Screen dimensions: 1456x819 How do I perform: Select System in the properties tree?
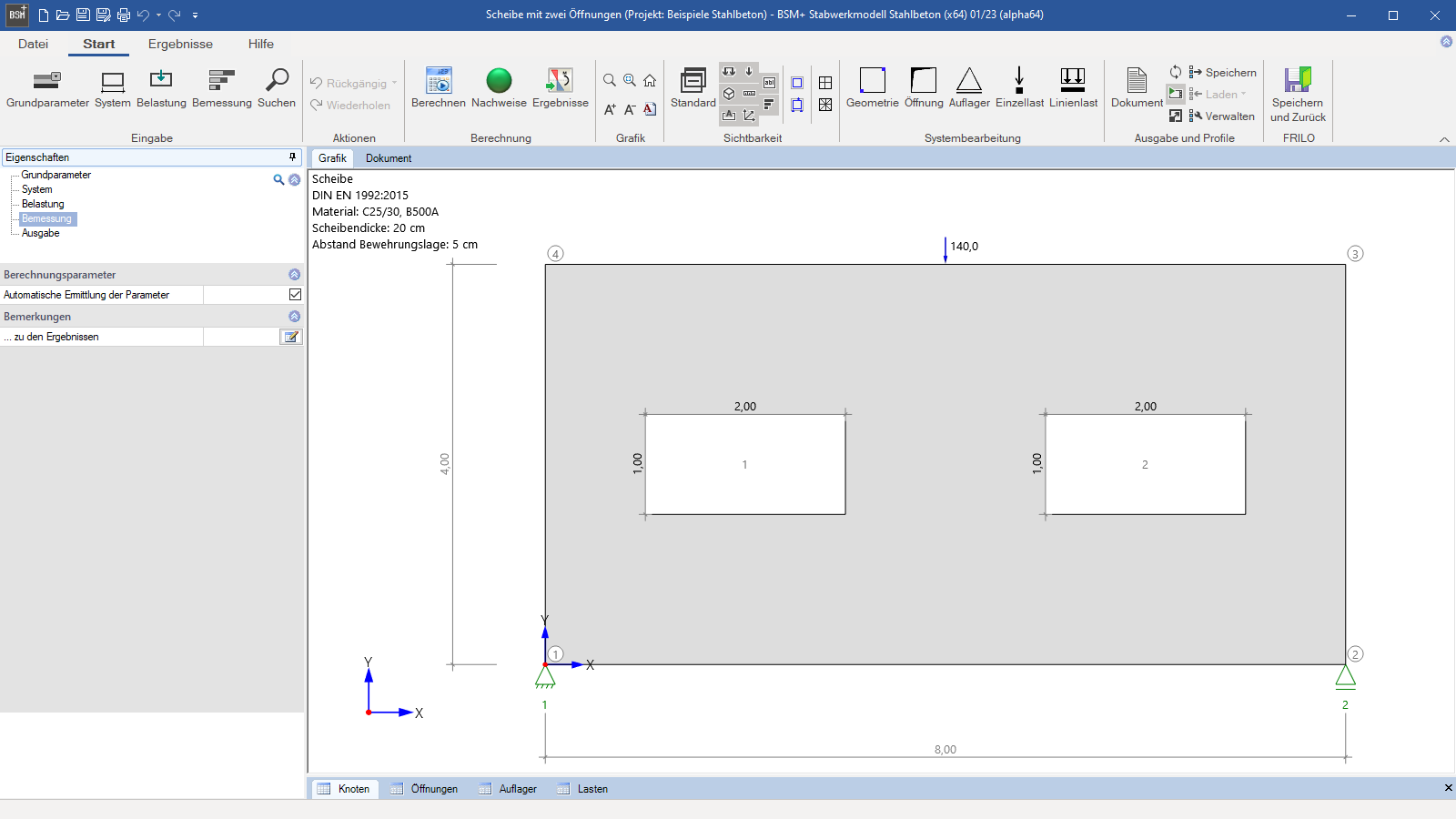tap(37, 189)
